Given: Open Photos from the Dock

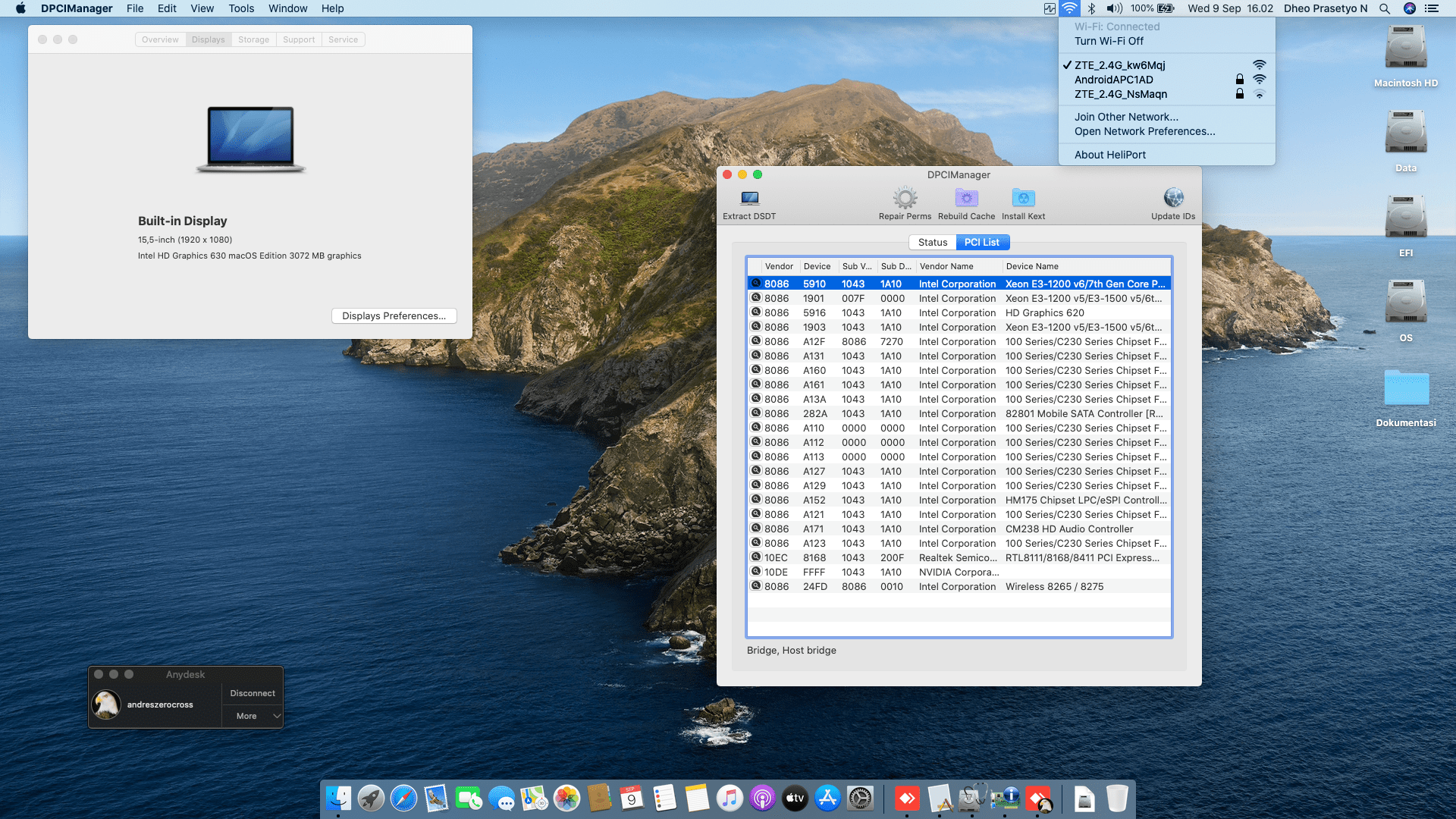Looking at the screenshot, I should [566, 798].
